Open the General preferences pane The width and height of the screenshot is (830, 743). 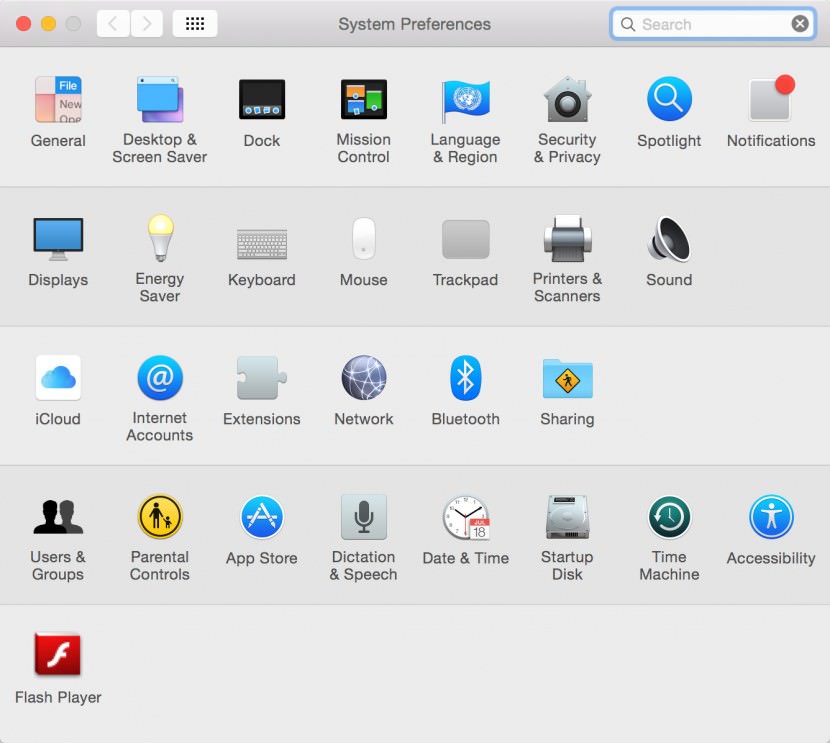coord(57,99)
